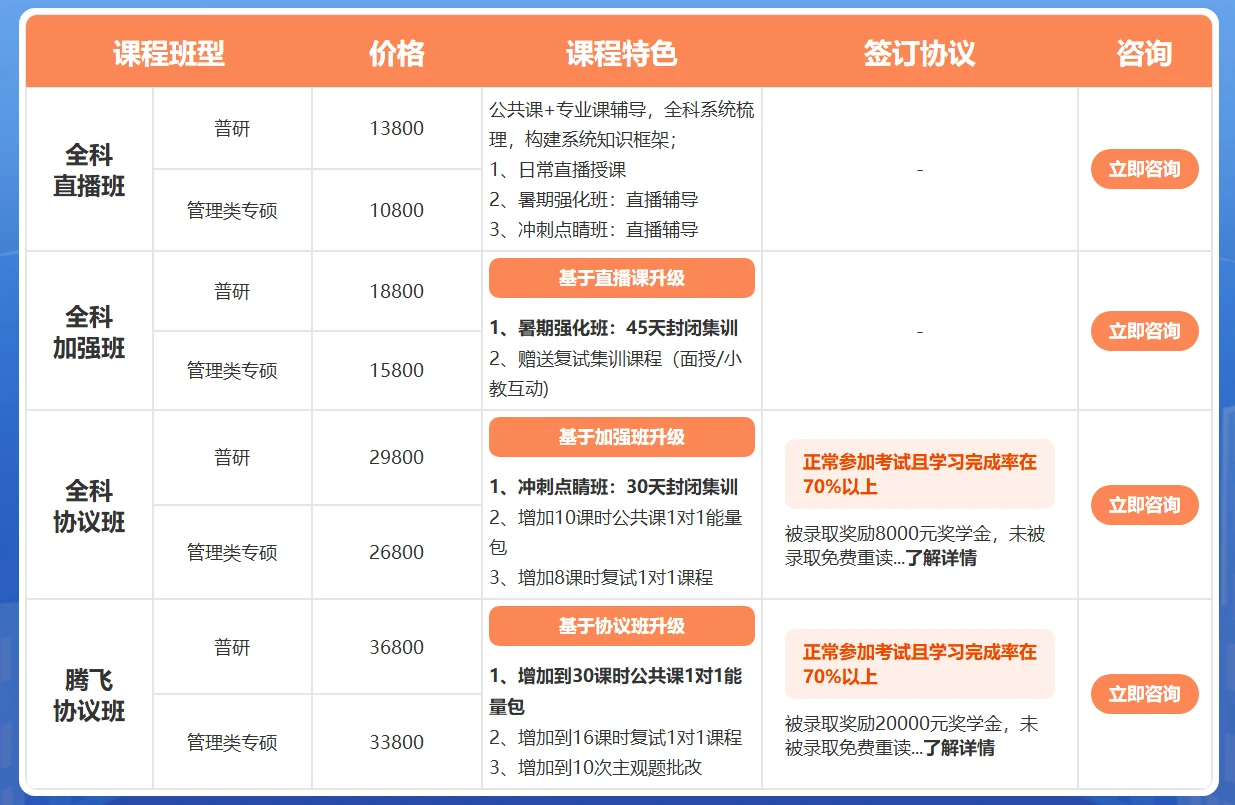Select the 全科直播班 class name

89,170
